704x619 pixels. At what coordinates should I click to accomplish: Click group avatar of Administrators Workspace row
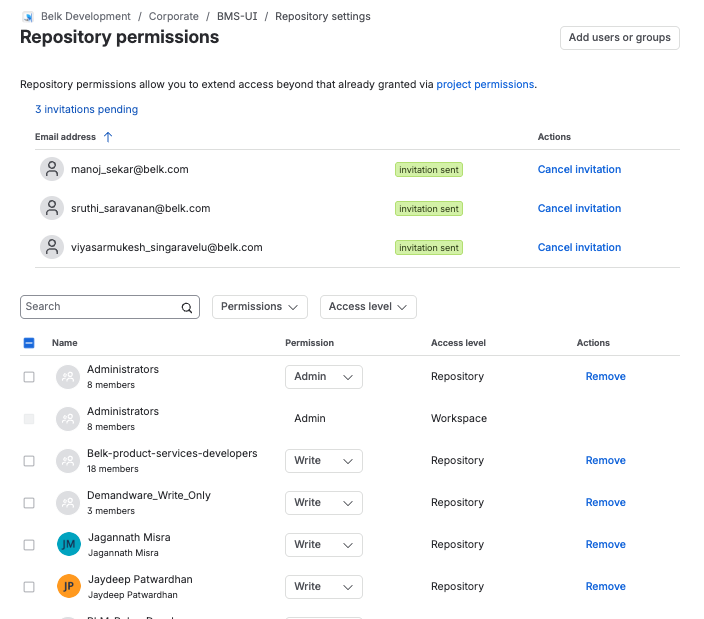pyautogui.click(x=68, y=419)
